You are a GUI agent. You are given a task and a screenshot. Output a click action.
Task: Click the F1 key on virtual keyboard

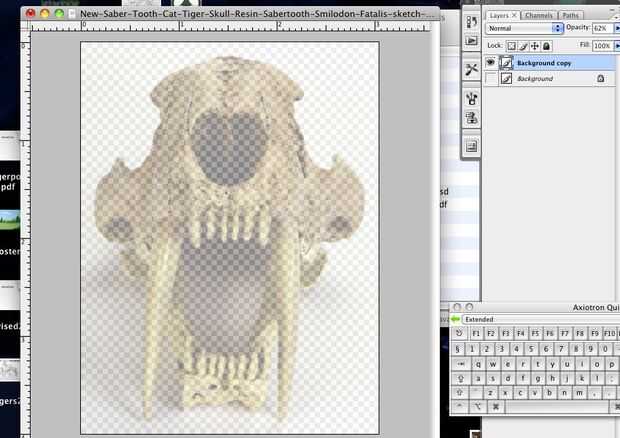click(x=476, y=334)
